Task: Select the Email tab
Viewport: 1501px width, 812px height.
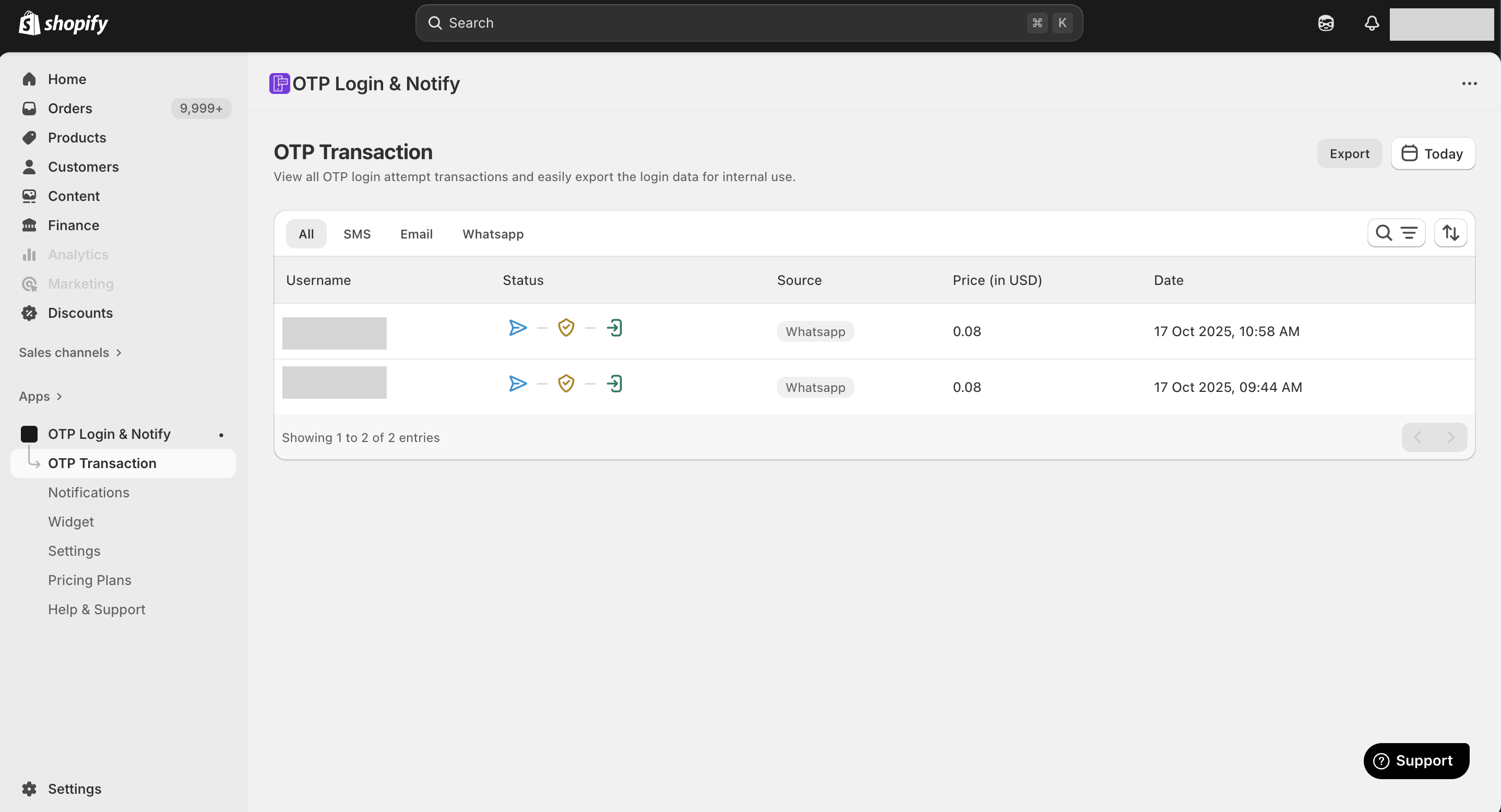Action: click(416, 234)
